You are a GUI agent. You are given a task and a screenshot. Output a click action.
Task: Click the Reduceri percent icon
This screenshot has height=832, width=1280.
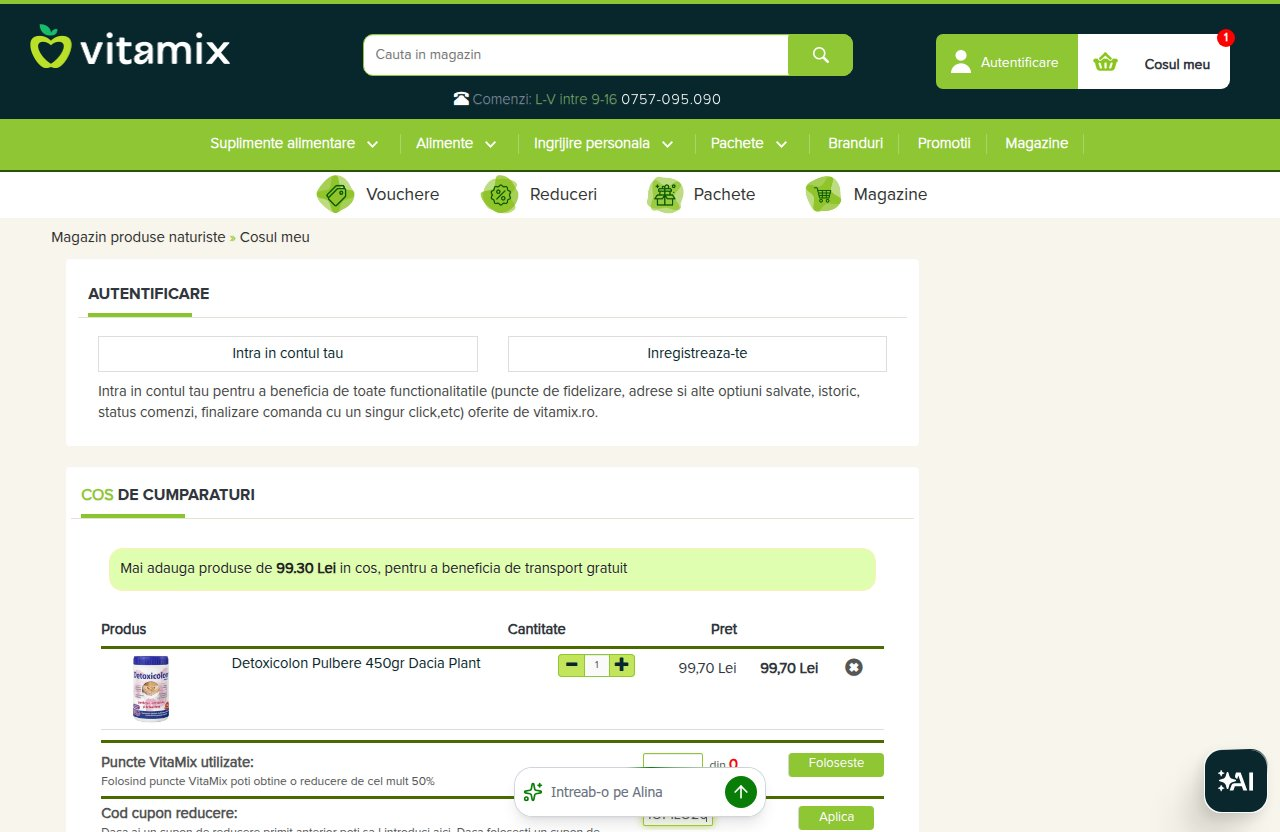pos(500,194)
